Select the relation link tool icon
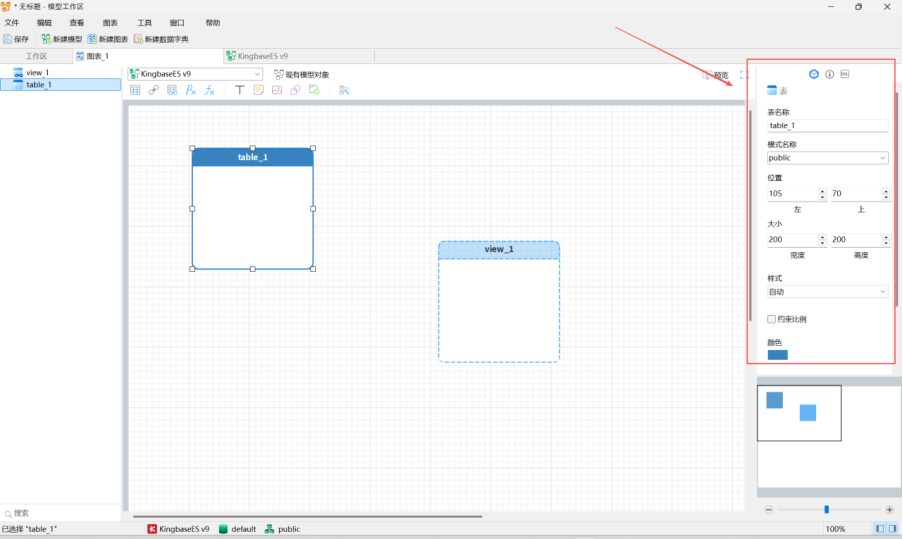The width and height of the screenshot is (903, 539). point(154,90)
